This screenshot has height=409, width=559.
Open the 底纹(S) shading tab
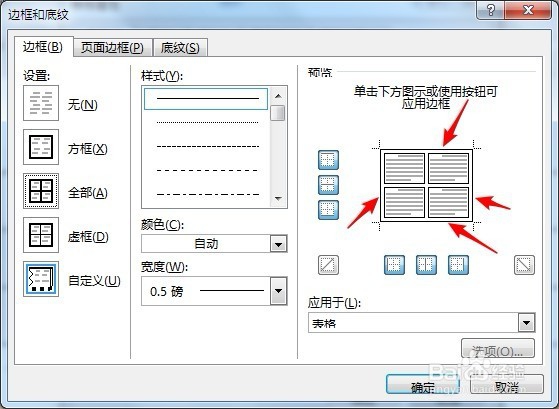[180, 48]
